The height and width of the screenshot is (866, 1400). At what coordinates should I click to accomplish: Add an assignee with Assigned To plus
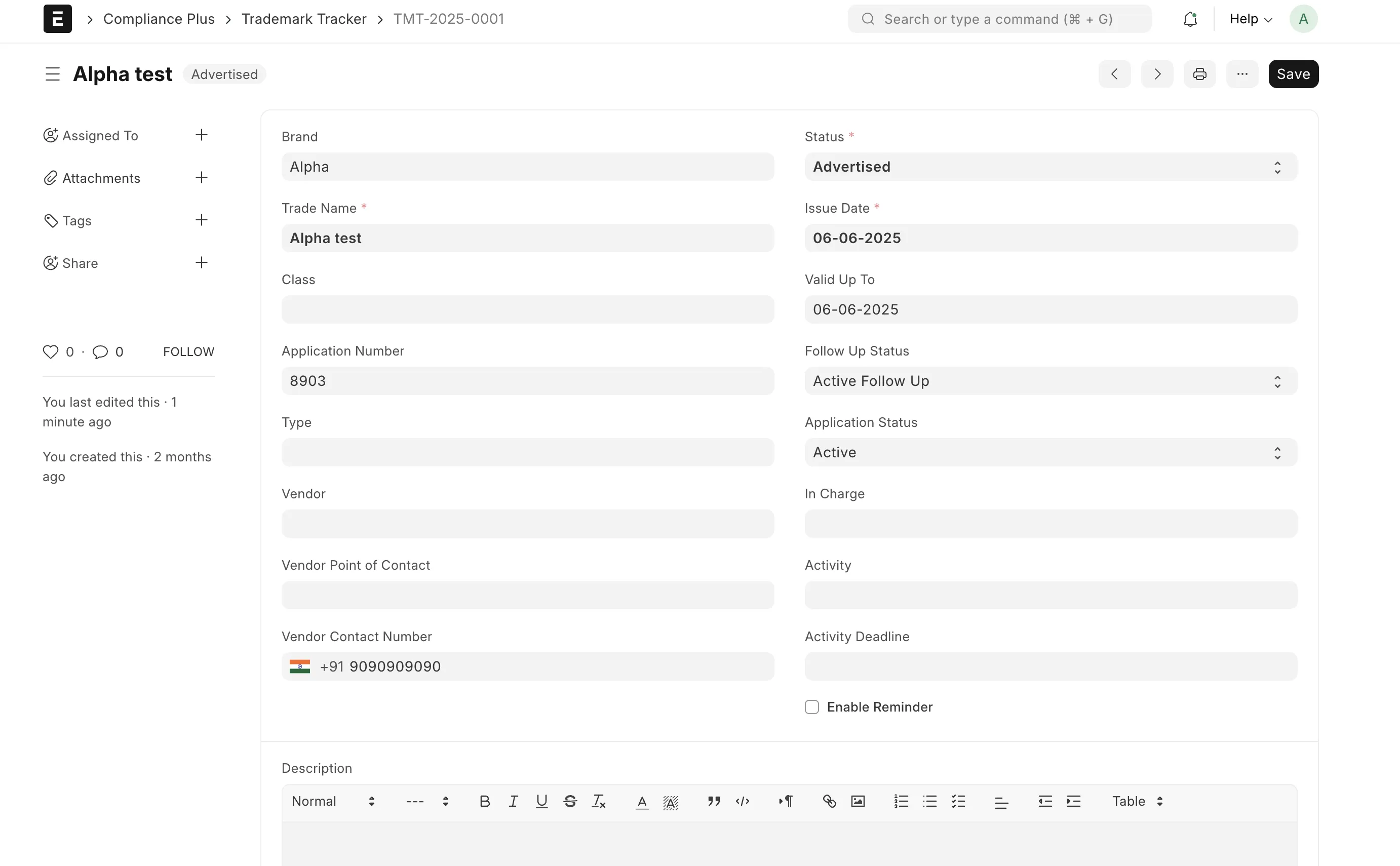(201, 135)
